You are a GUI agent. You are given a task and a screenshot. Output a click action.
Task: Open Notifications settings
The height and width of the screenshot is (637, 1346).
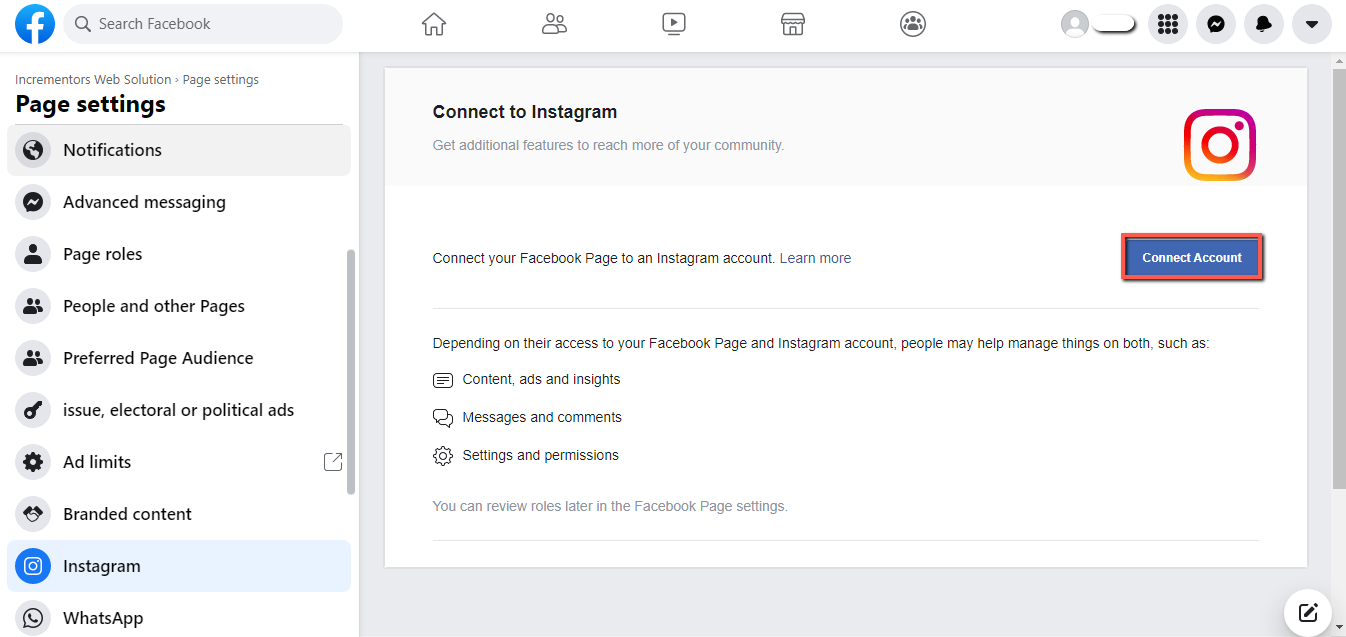tap(179, 150)
